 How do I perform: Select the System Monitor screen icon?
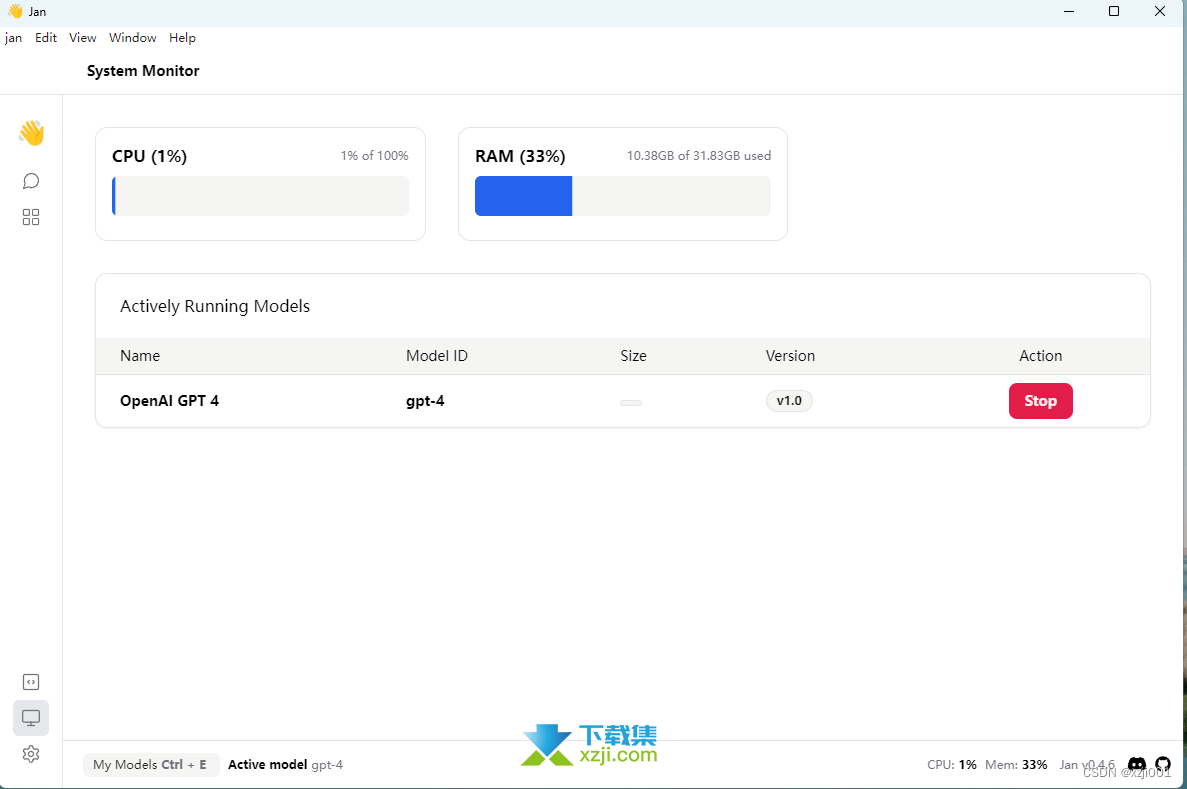(x=31, y=718)
